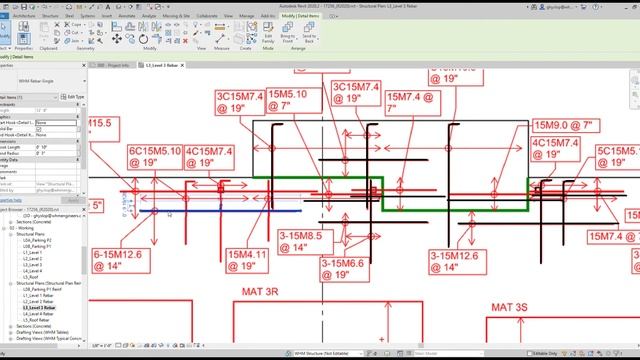The width and height of the screenshot is (640, 360).
Task: Open L1_Level 1 under Structural Plans
Action: [x=32, y=253]
